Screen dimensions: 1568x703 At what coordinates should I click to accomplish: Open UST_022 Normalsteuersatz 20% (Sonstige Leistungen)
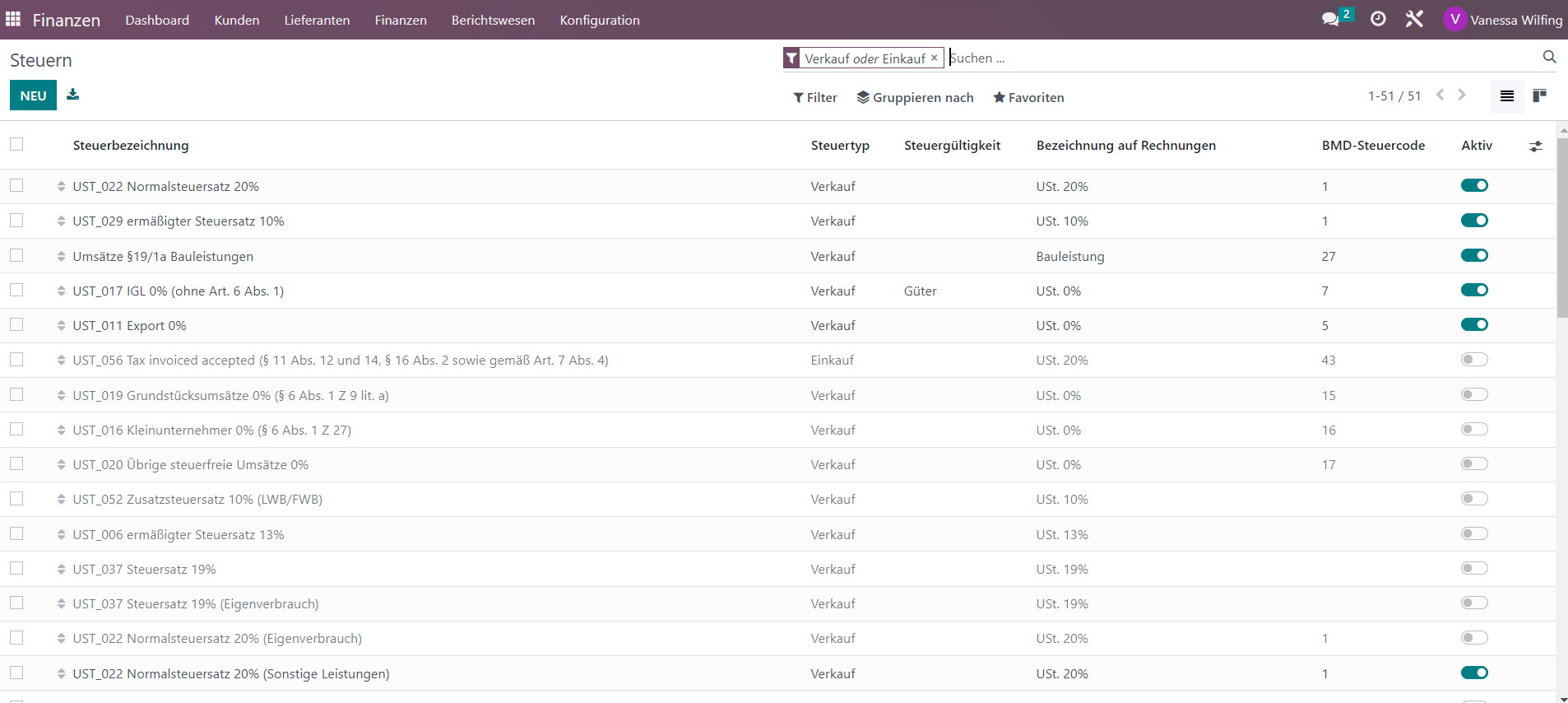pyautogui.click(x=231, y=674)
